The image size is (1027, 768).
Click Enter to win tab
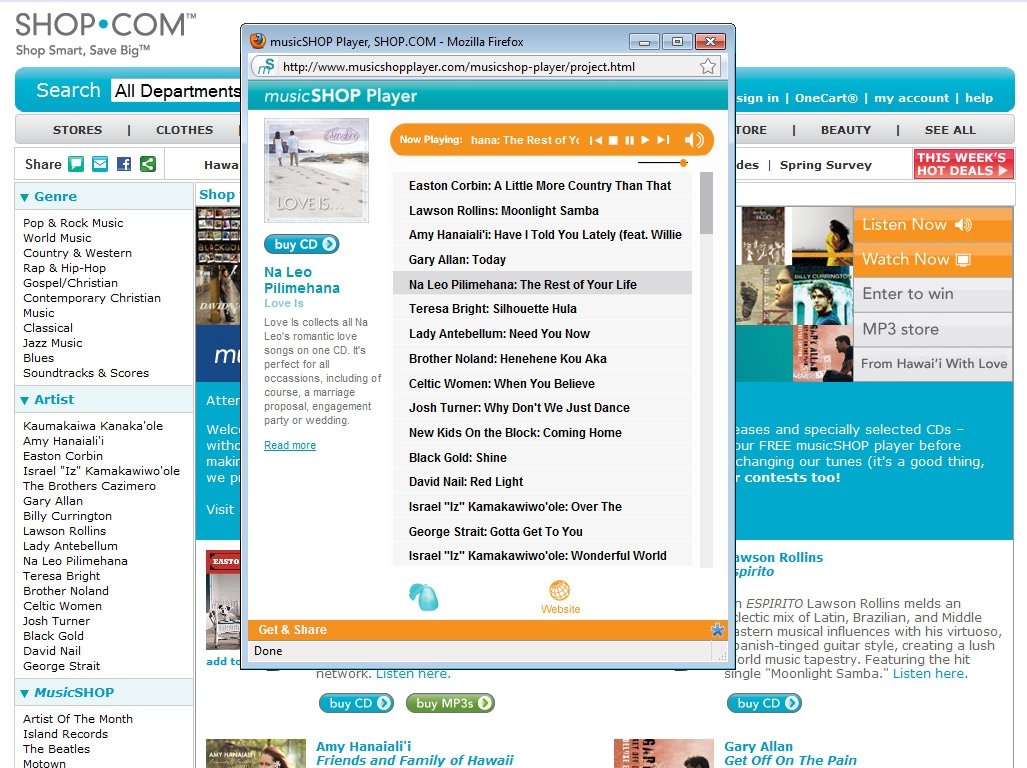coord(933,294)
